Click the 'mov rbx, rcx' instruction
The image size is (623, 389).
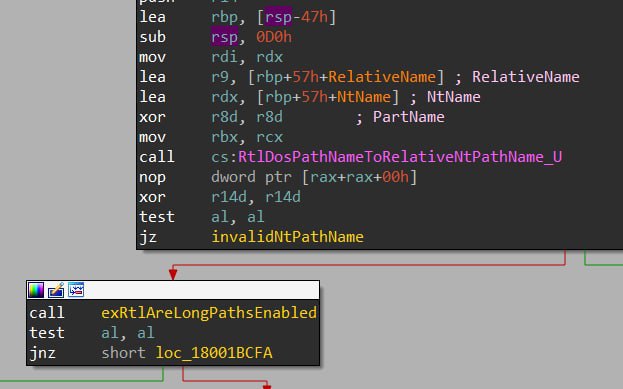(211, 137)
